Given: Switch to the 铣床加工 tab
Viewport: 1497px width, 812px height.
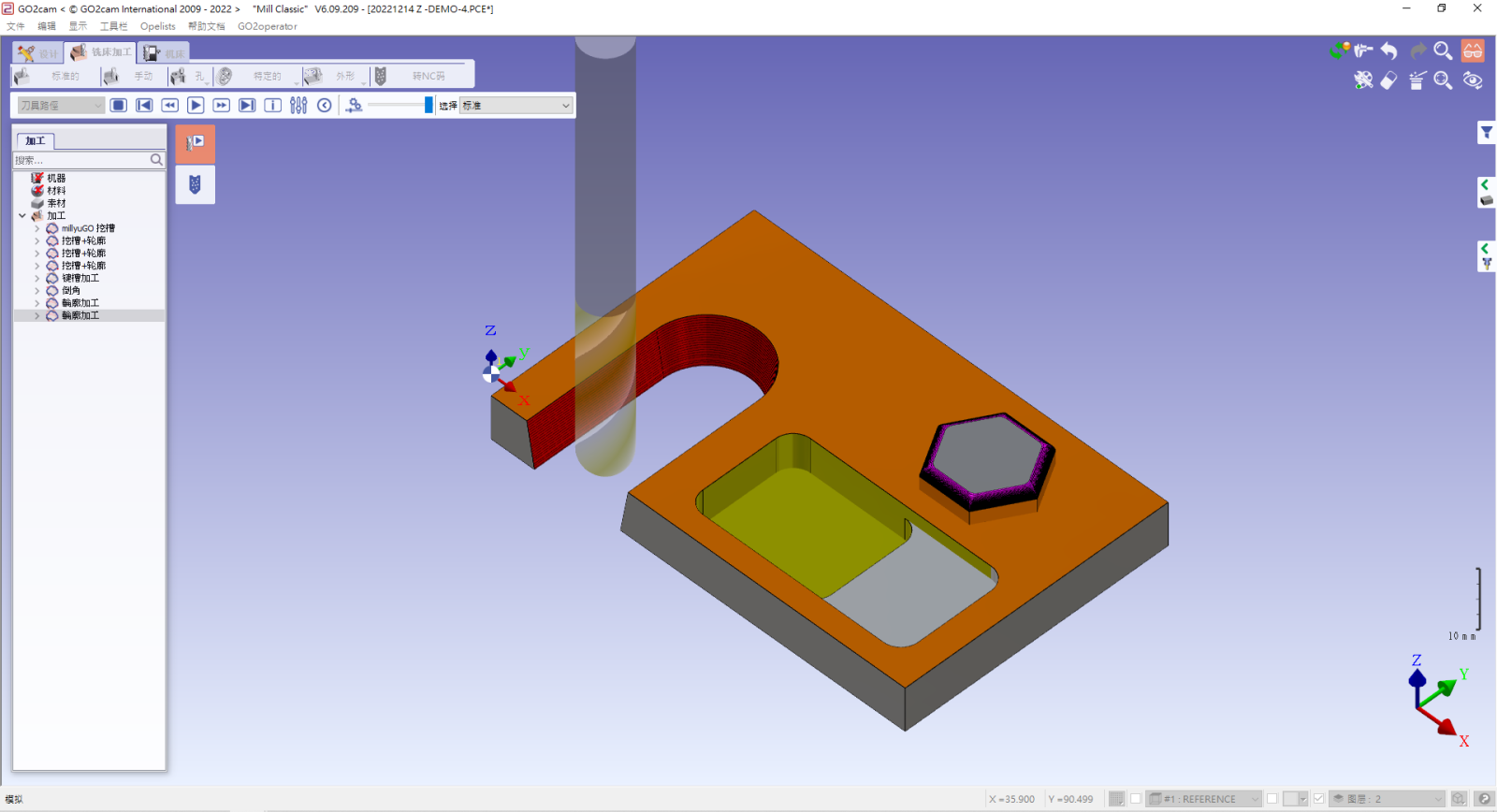Looking at the screenshot, I should pos(101,52).
